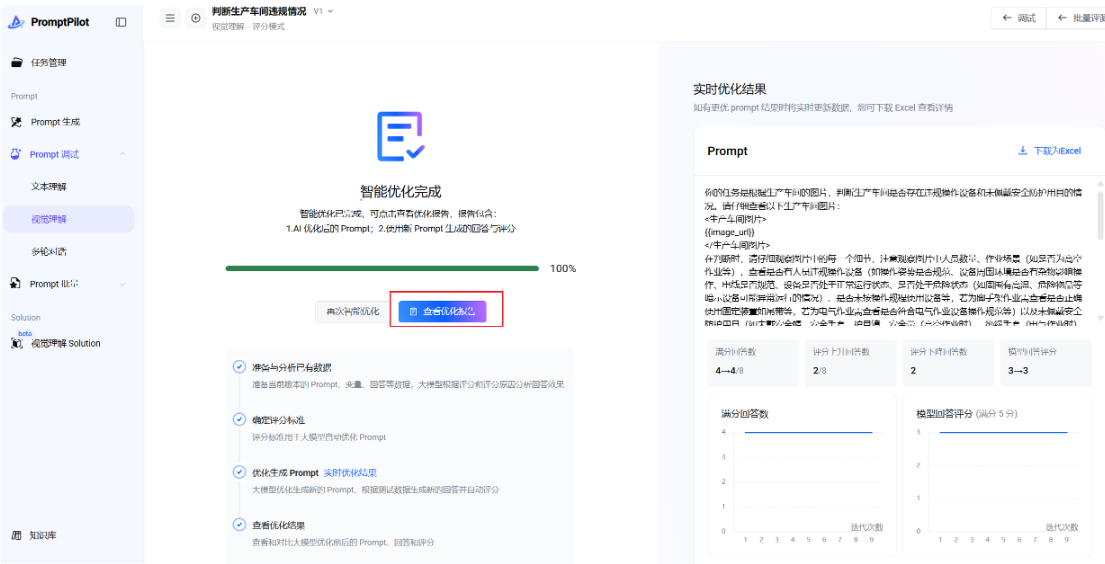Viewport: 1105px width, 564px height.
Task: Select the highlighted 视觉理解 sidebar item
Action: pos(69,219)
